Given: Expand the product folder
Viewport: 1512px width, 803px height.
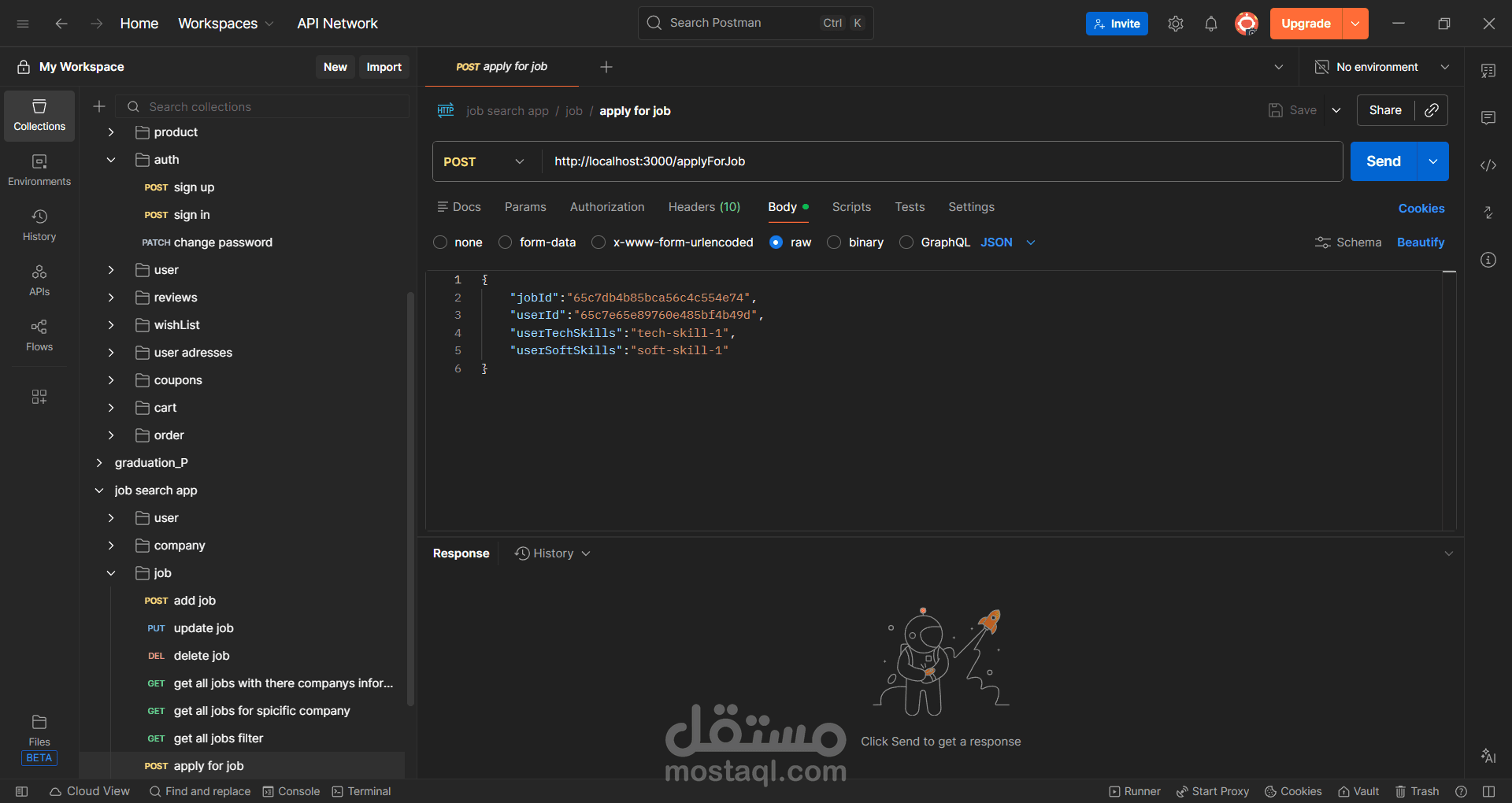Looking at the screenshot, I should tap(111, 132).
